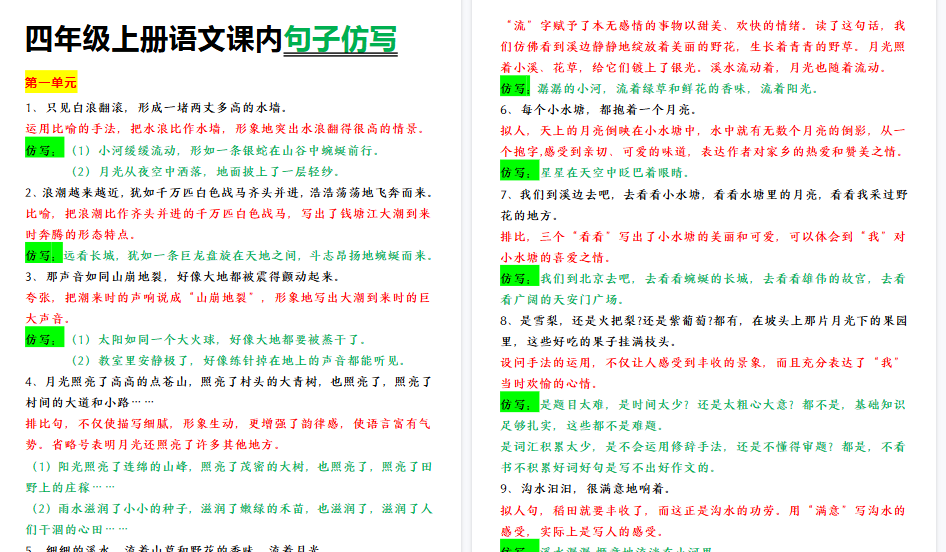Screen dimensions: 946x552
Task: Click the green line "书不积累好词好句是写不出好作文的"
Action: pos(609,468)
